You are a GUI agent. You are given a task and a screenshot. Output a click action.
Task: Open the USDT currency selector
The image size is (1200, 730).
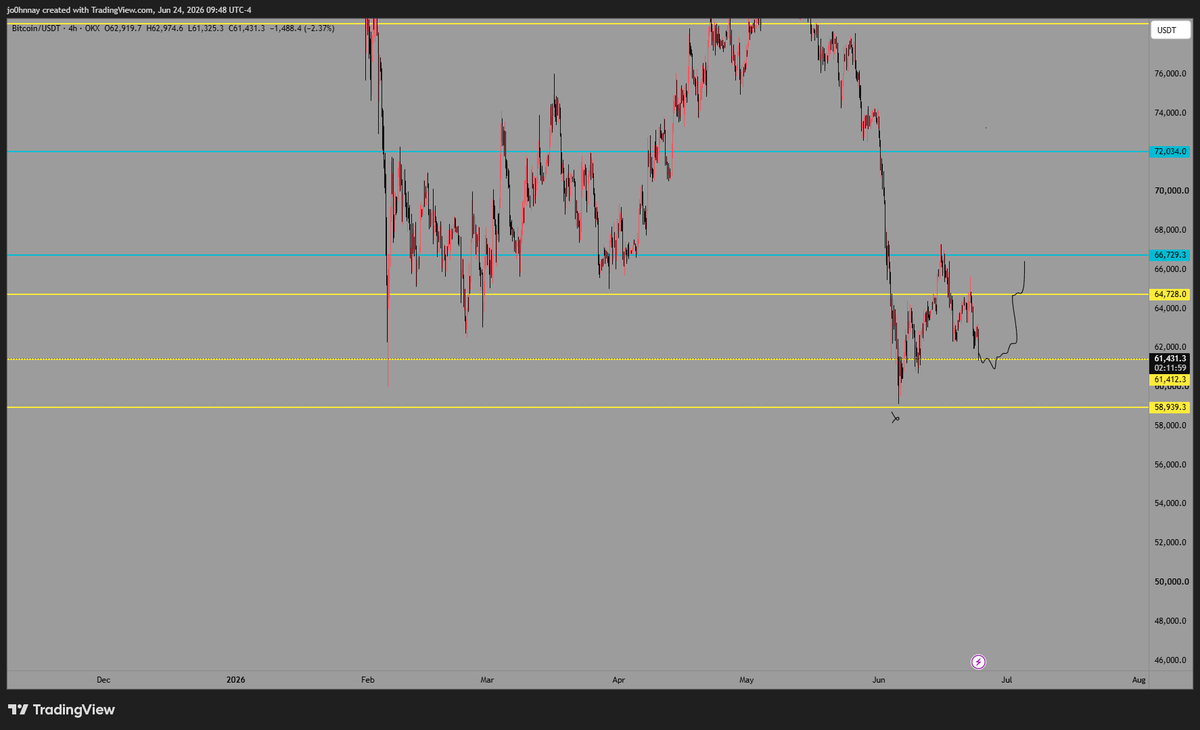[x=1167, y=31]
